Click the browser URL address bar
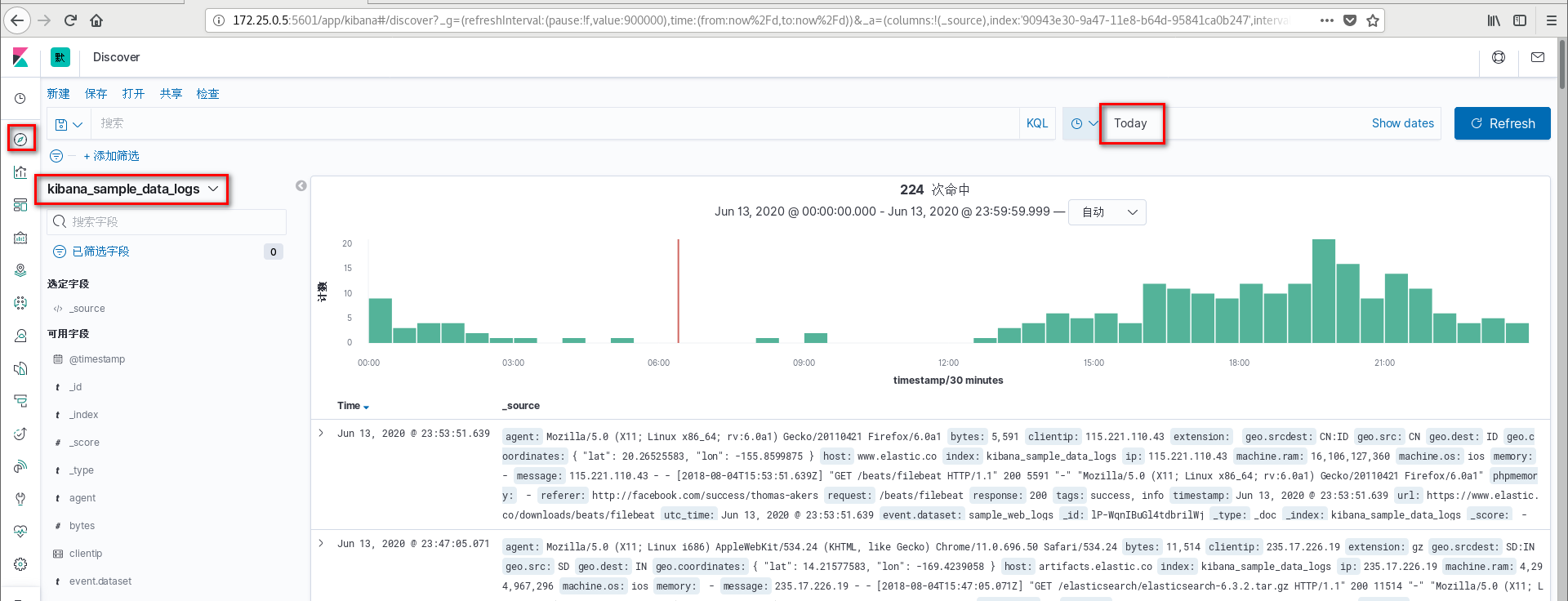The width and height of the screenshot is (1568, 601). click(759, 20)
